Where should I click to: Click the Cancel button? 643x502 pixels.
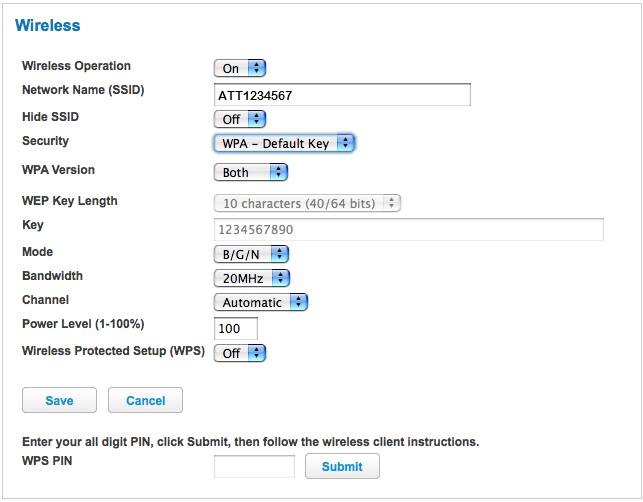click(x=145, y=401)
